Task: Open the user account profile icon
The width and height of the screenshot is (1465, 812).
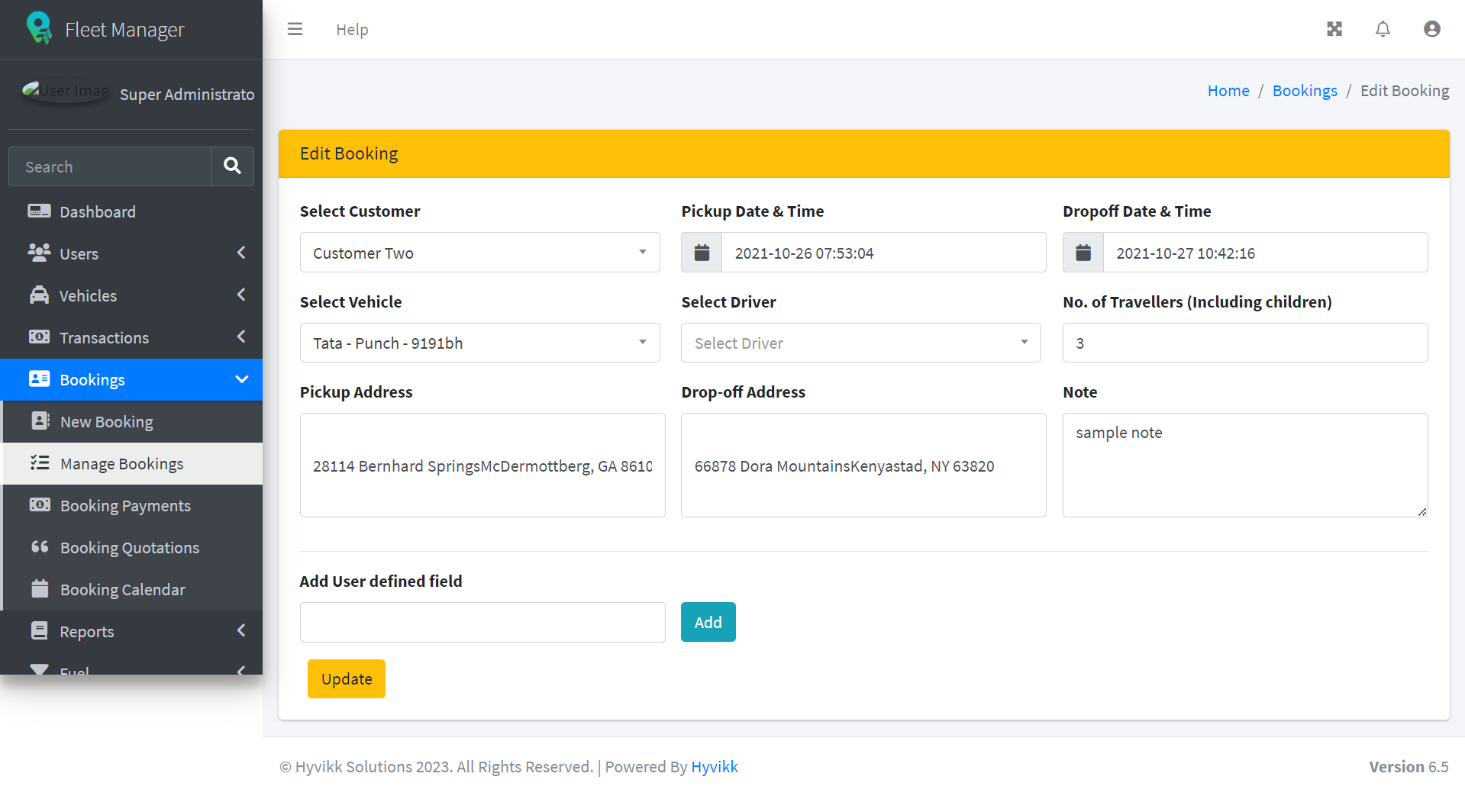Action: click(x=1431, y=29)
